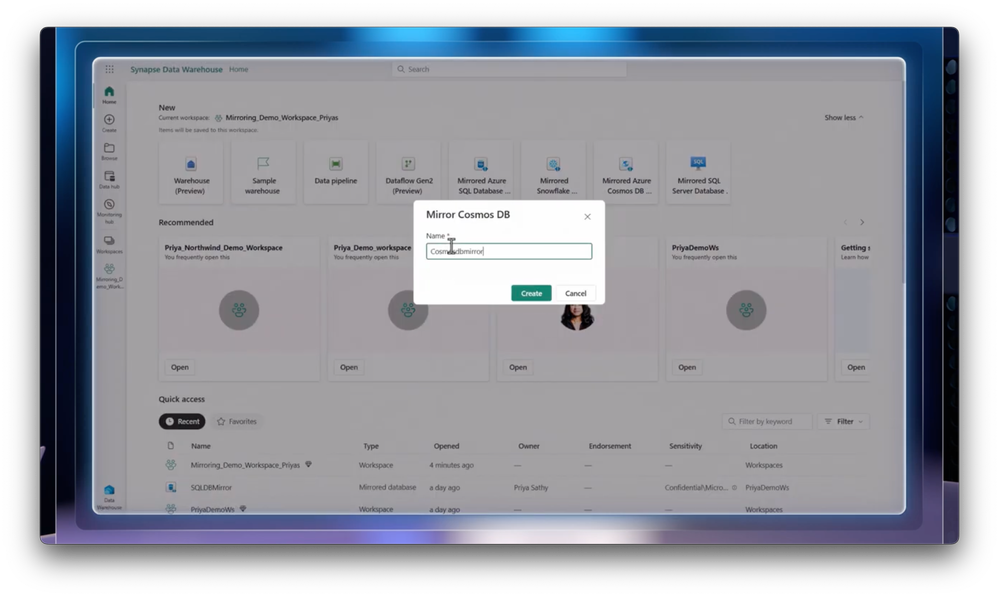Viewport: 999px width, 597px height.
Task: Close the Mirror Cosmos DB dialog
Action: [x=587, y=217]
